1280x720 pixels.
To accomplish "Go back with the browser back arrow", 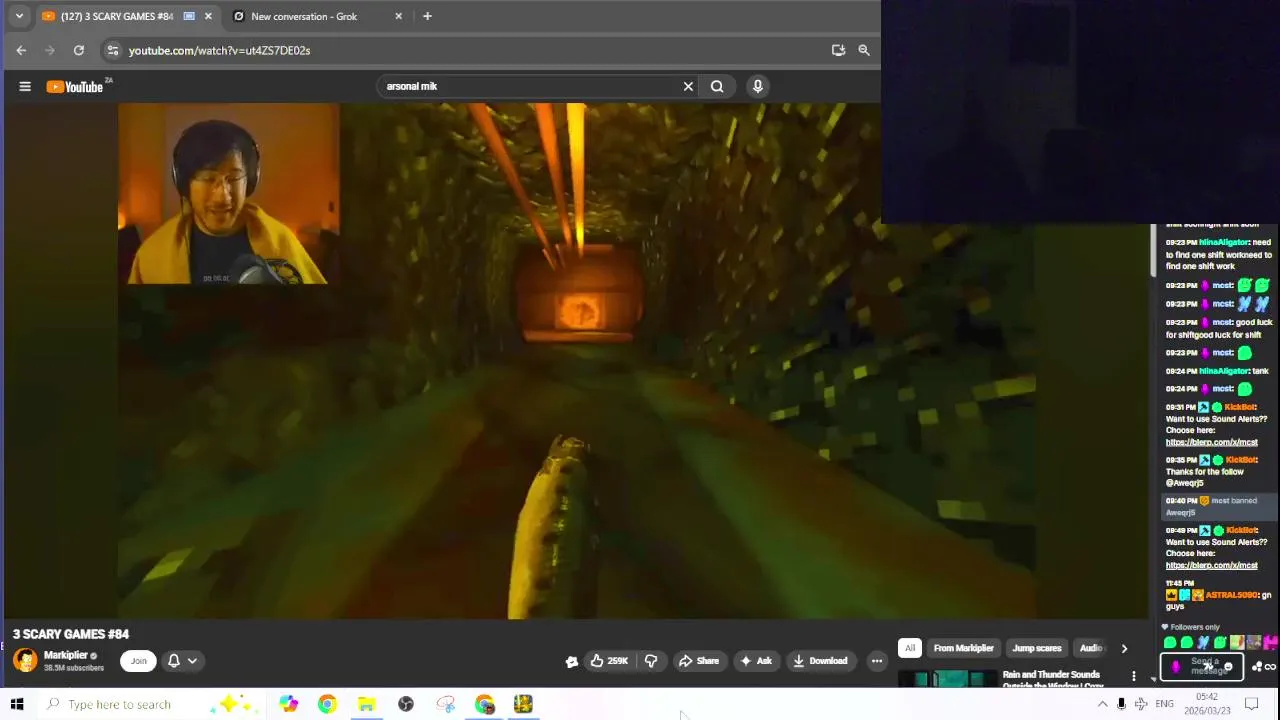I will click(x=21, y=50).
